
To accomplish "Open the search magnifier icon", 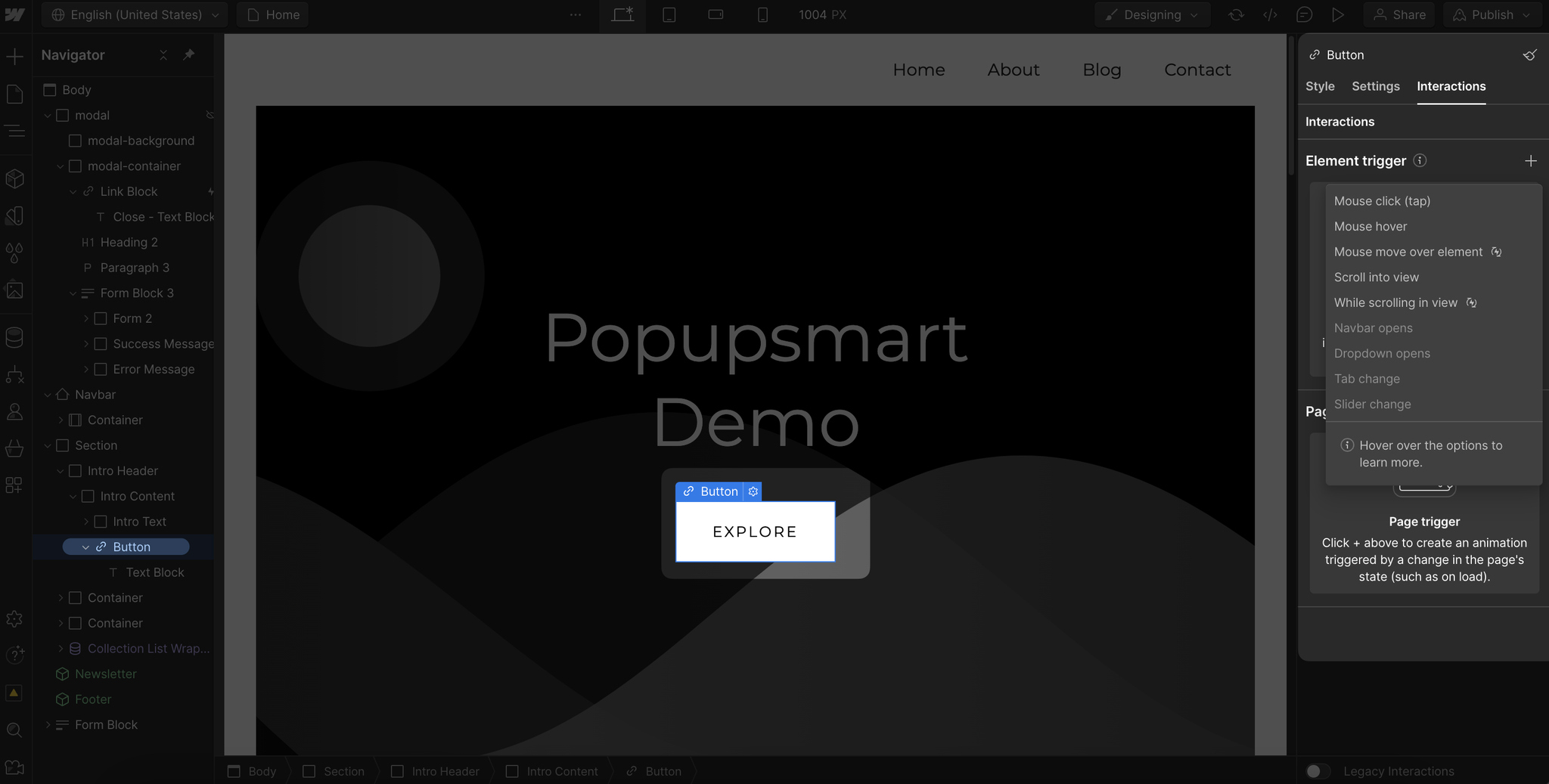I will point(14,730).
